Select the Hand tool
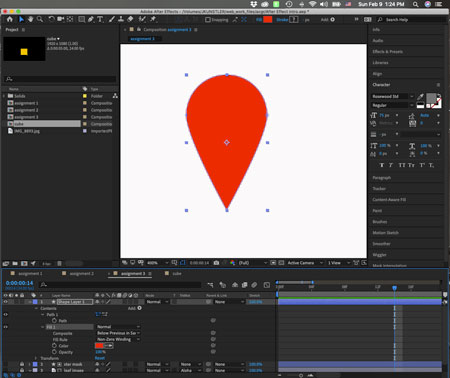 point(30,19)
